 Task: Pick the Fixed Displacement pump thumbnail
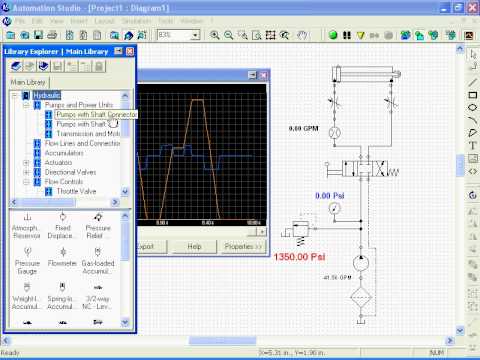(62, 227)
